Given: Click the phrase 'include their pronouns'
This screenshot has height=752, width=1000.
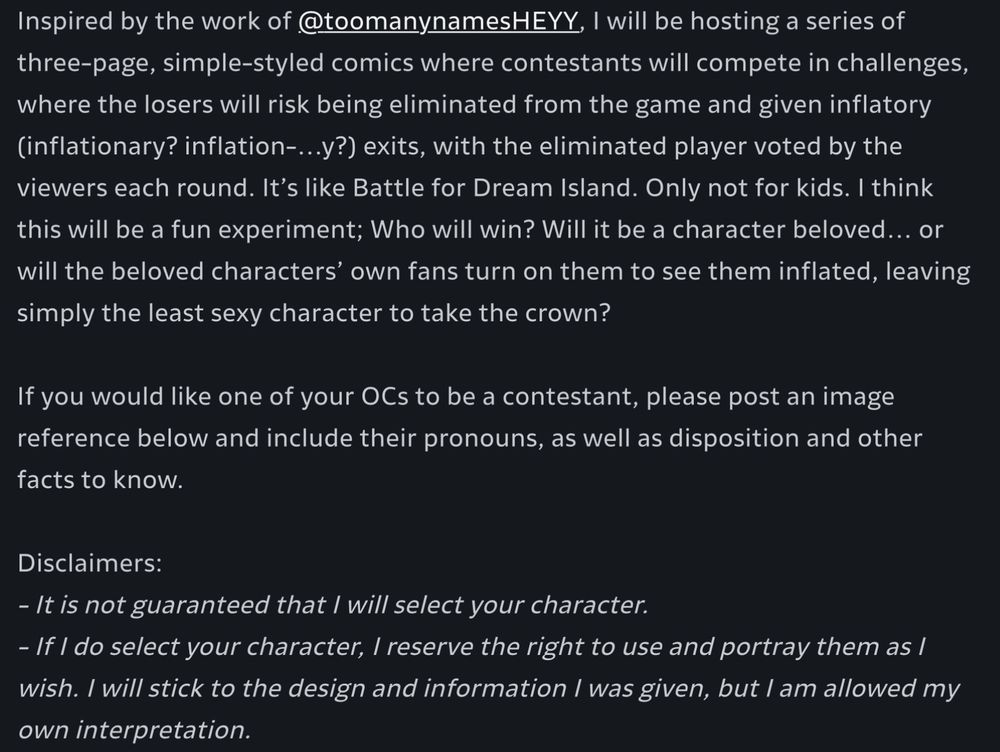Looking at the screenshot, I should tap(405, 438).
